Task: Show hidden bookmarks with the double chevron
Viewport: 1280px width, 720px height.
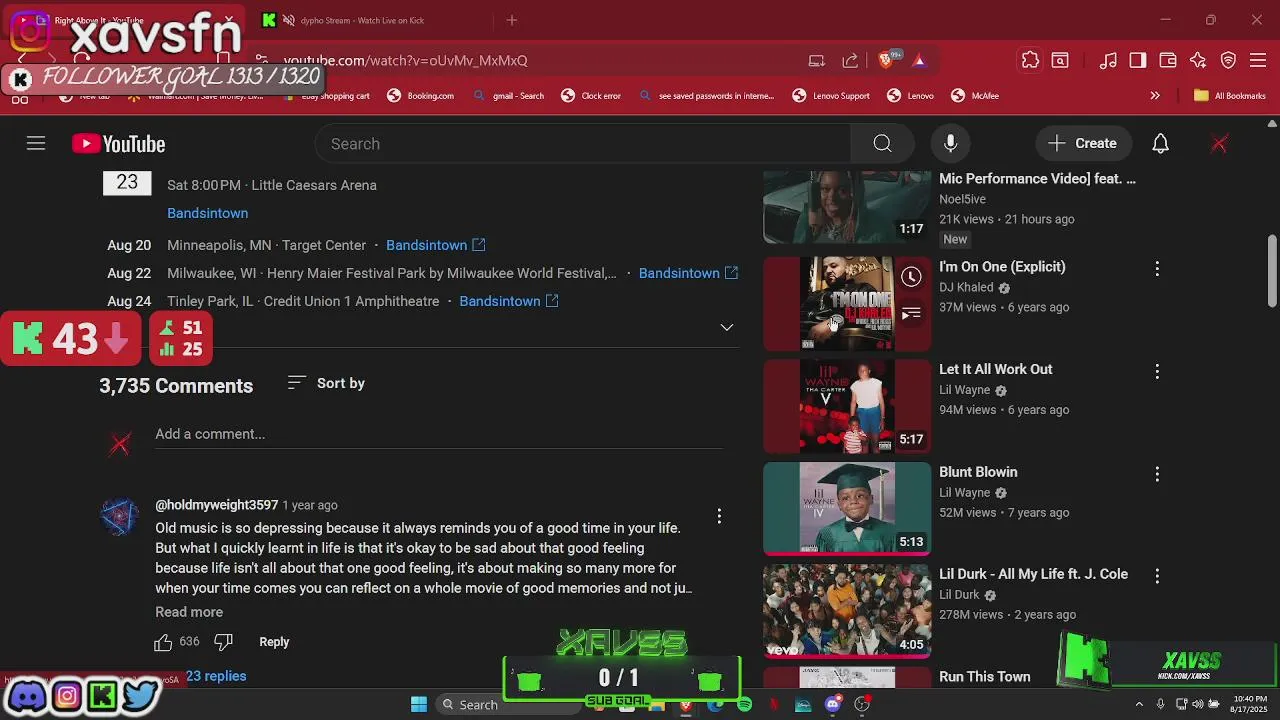Action: pyautogui.click(x=1155, y=96)
